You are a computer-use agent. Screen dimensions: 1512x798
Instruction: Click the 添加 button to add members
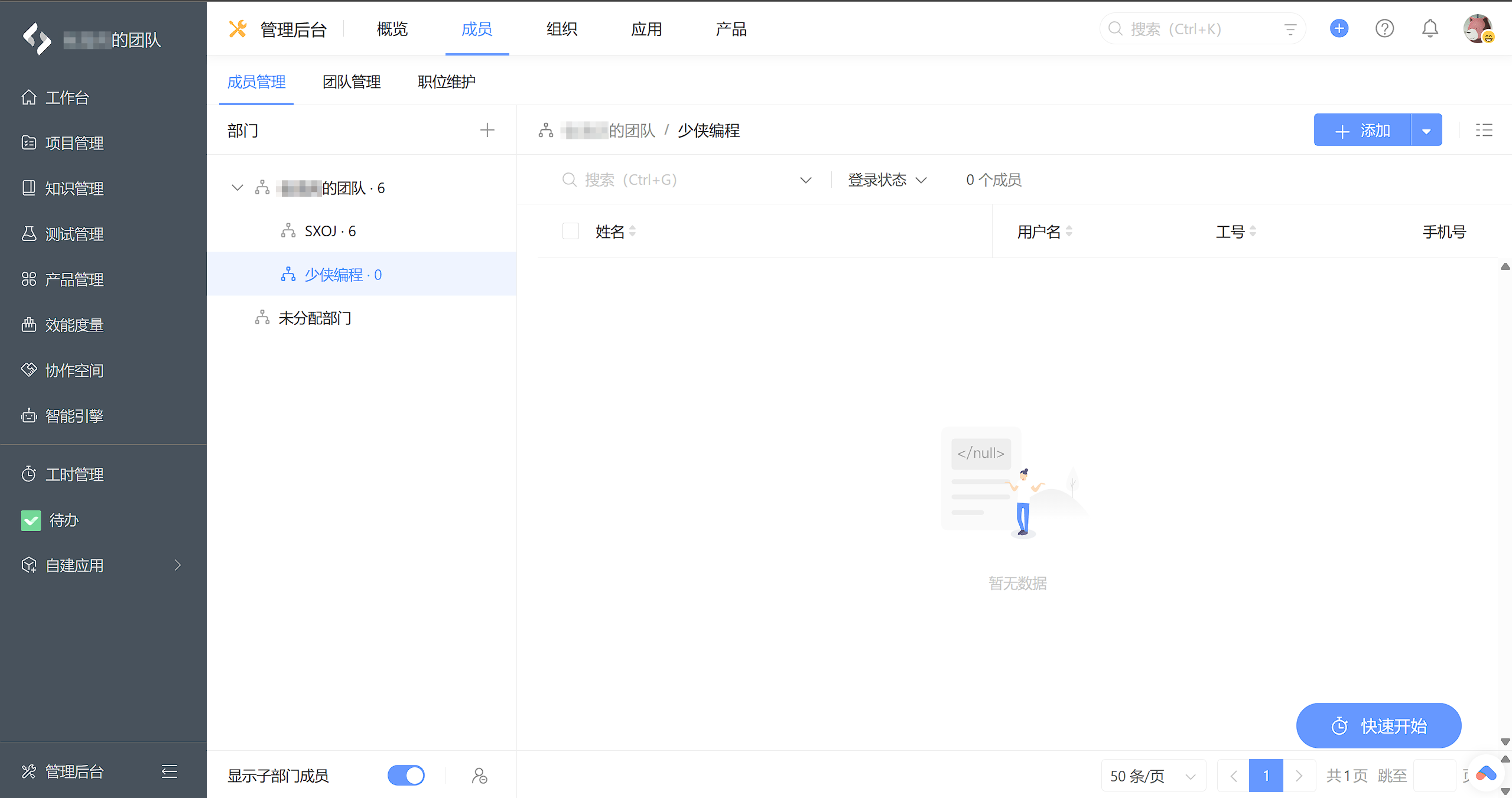[1363, 129]
